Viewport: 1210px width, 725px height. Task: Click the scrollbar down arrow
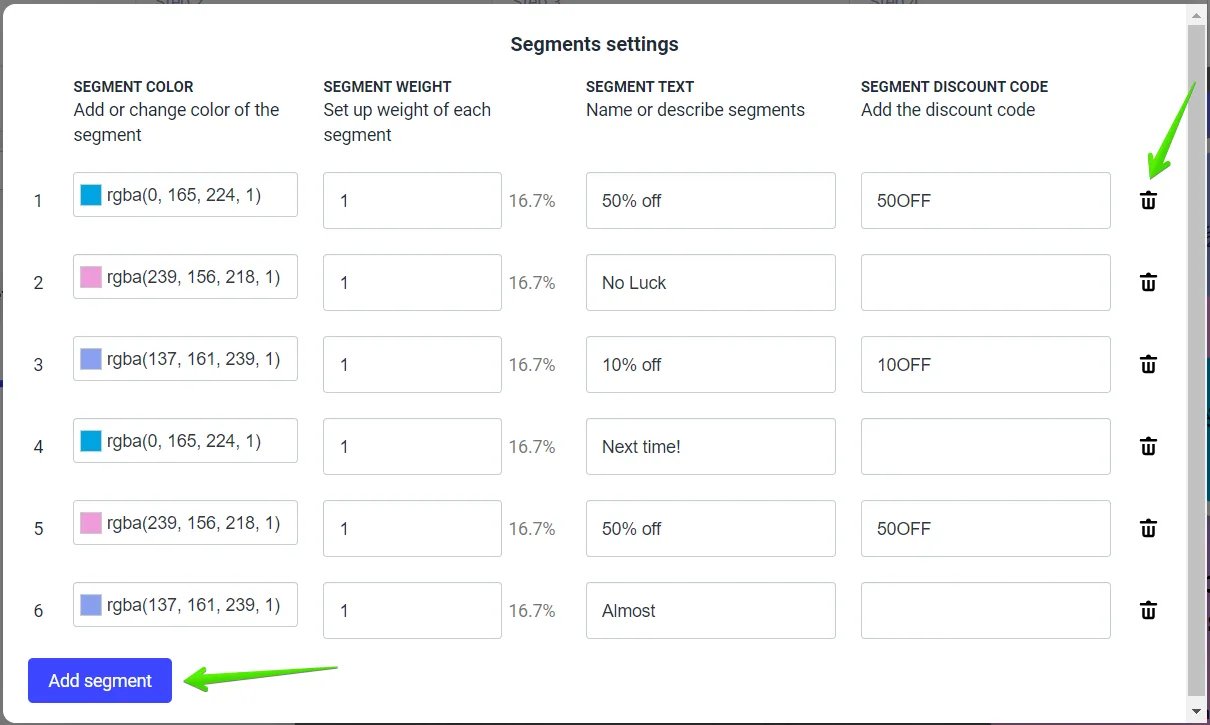click(1197, 711)
